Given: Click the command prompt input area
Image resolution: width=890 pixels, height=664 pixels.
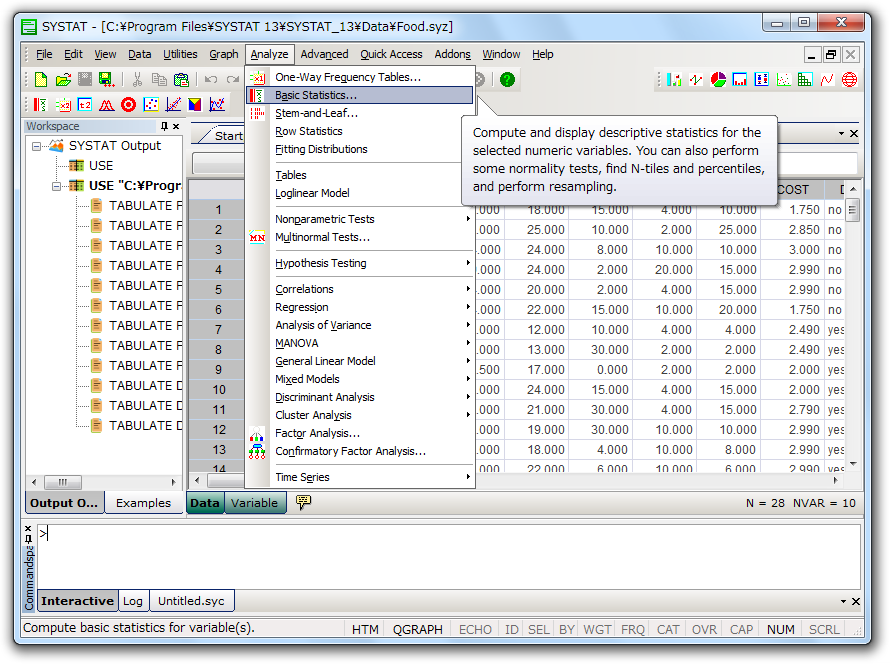Looking at the screenshot, I should tap(448, 555).
